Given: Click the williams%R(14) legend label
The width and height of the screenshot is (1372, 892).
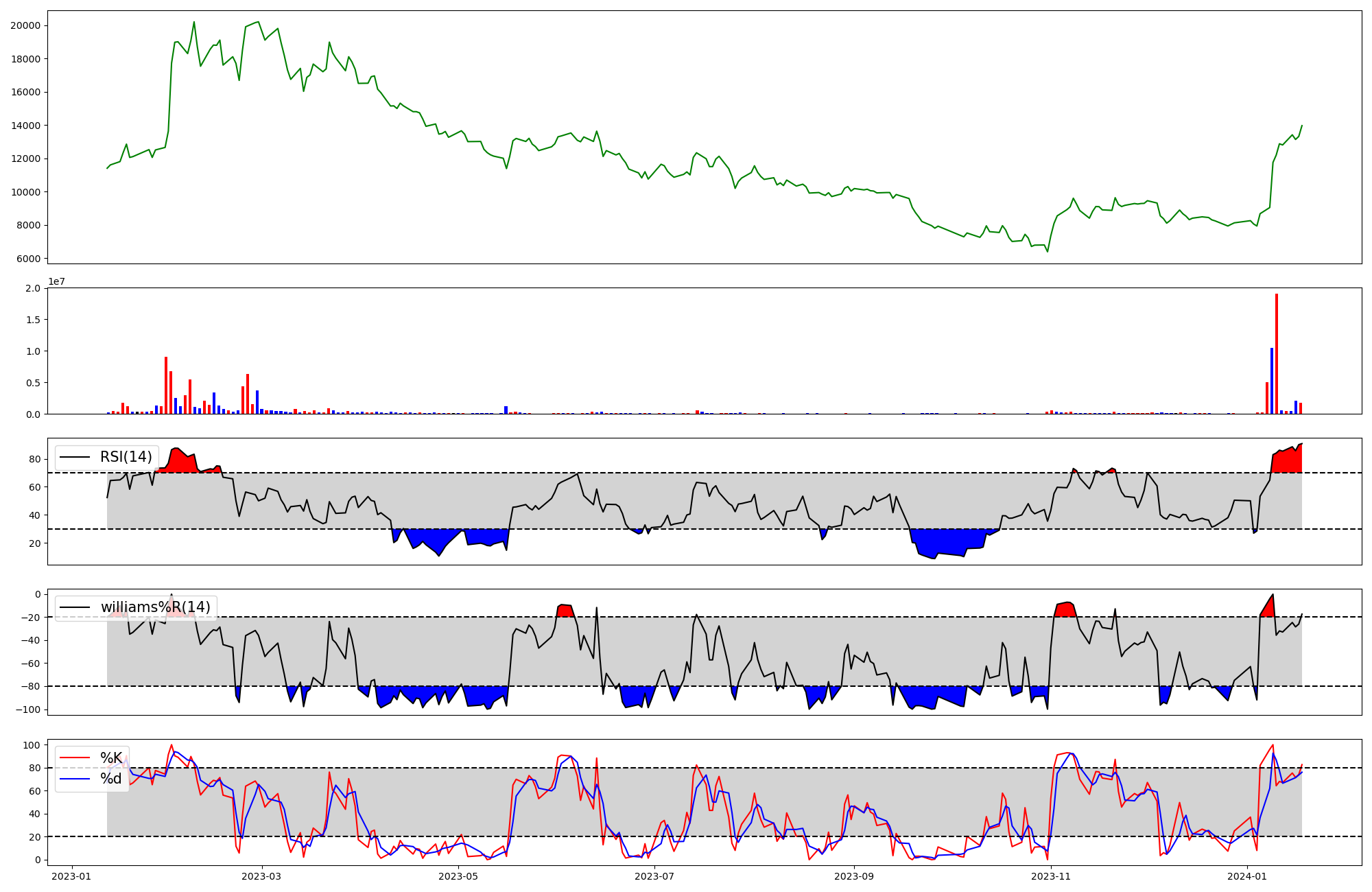Looking at the screenshot, I should [x=156, y=607].
